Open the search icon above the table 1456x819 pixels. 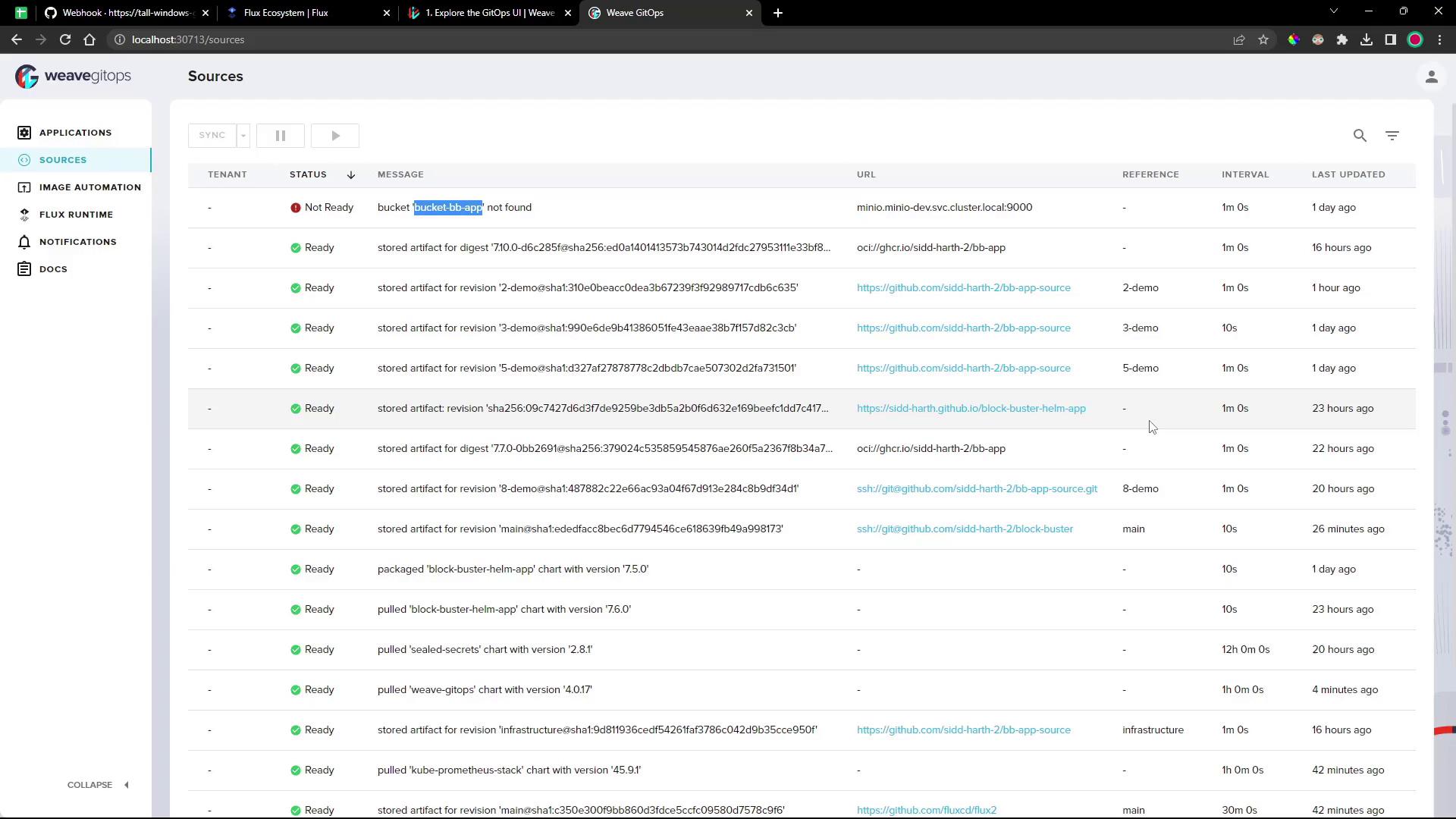(1360, 136)
